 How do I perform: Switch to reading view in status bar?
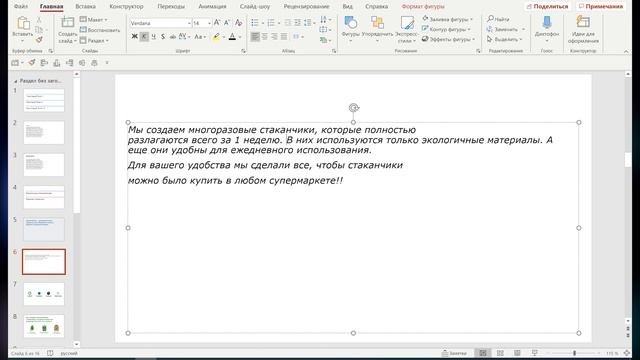pos(517,353)
